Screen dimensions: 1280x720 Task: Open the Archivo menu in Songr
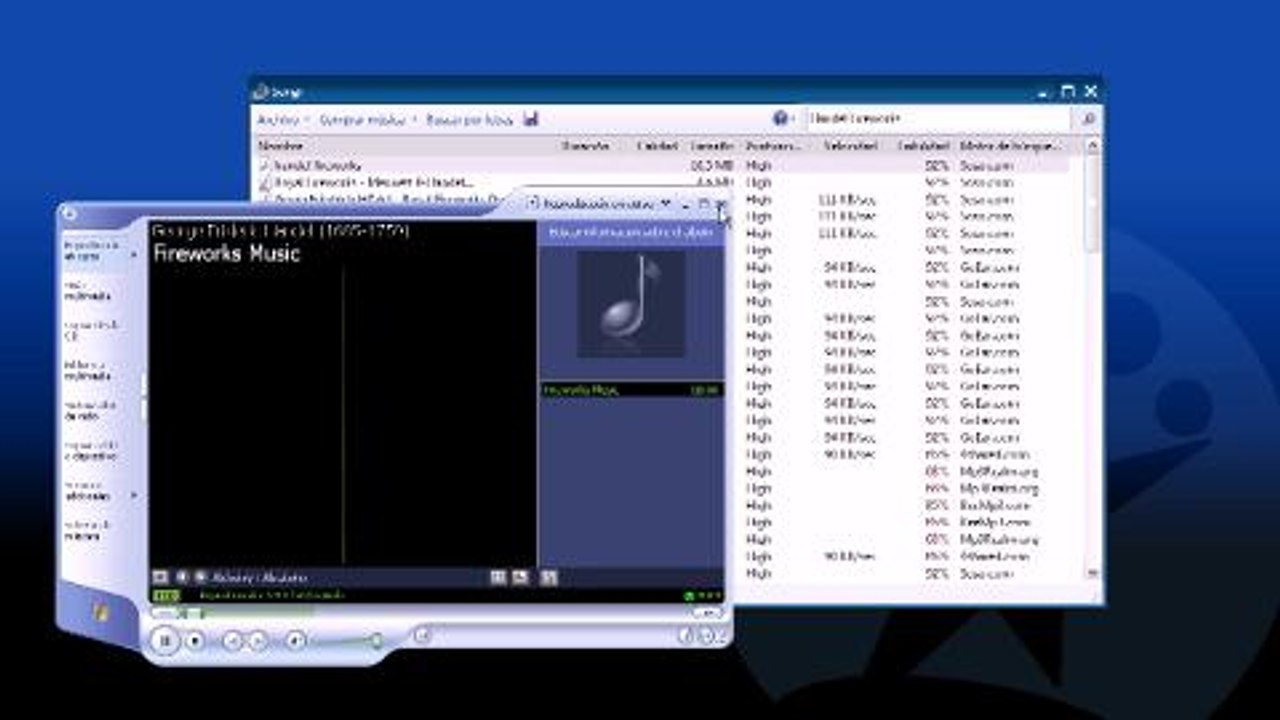[x=279, y=120]
